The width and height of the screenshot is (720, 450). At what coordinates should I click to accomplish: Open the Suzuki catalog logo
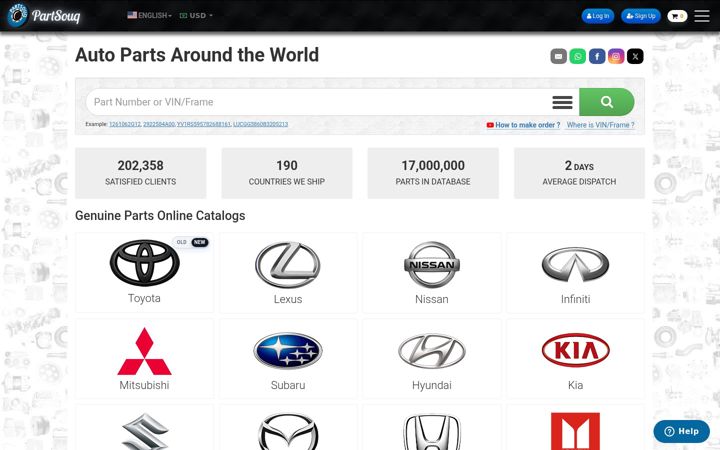144,432
